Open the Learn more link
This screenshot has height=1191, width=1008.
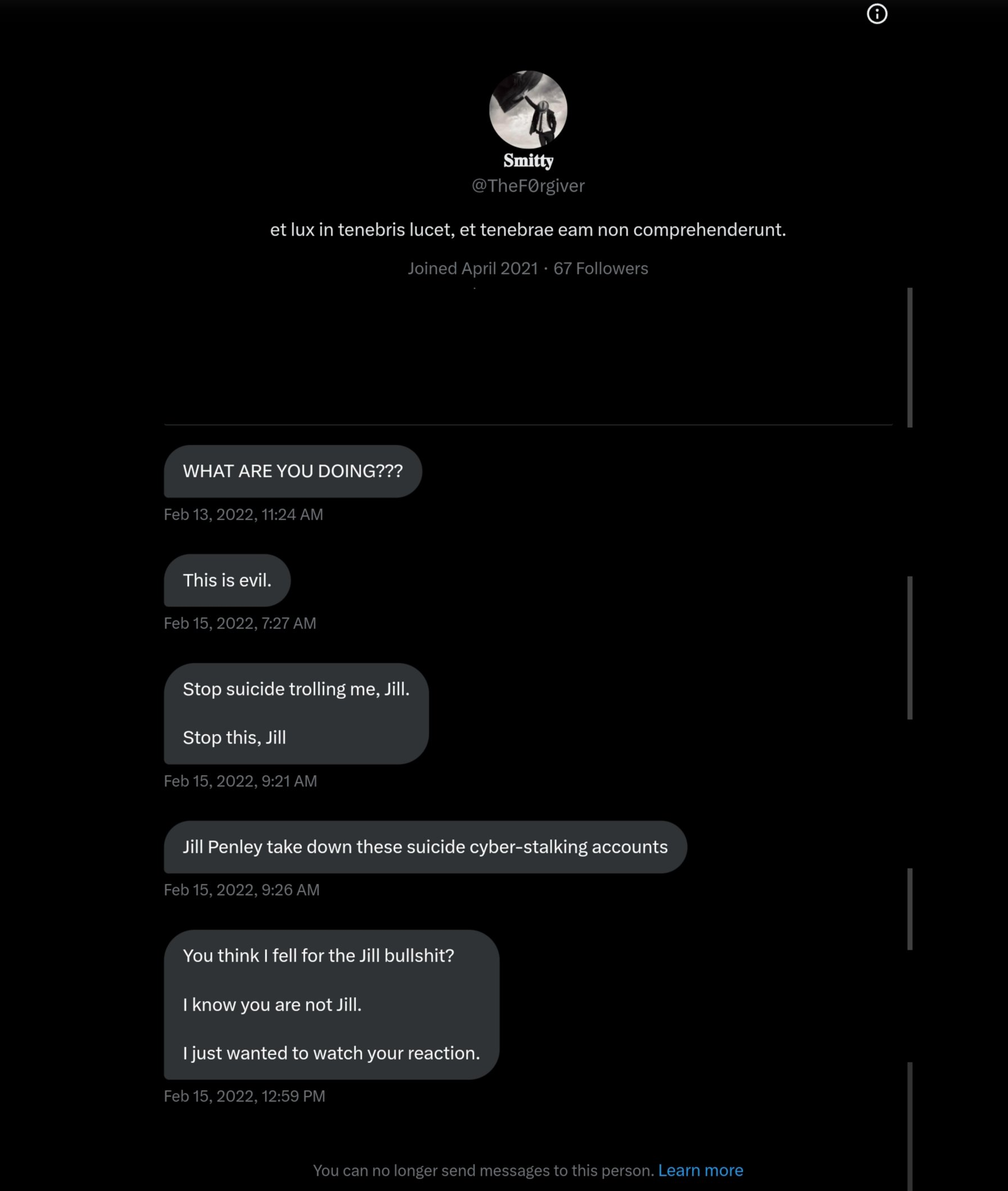(700, 1170)
